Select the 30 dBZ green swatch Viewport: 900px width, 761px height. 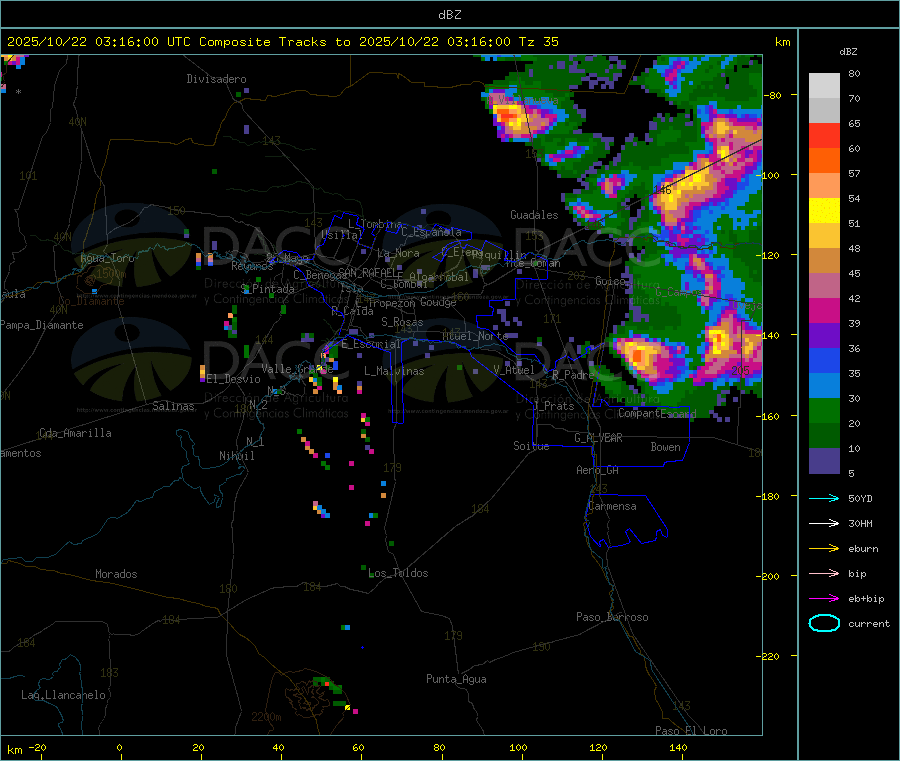824,410
